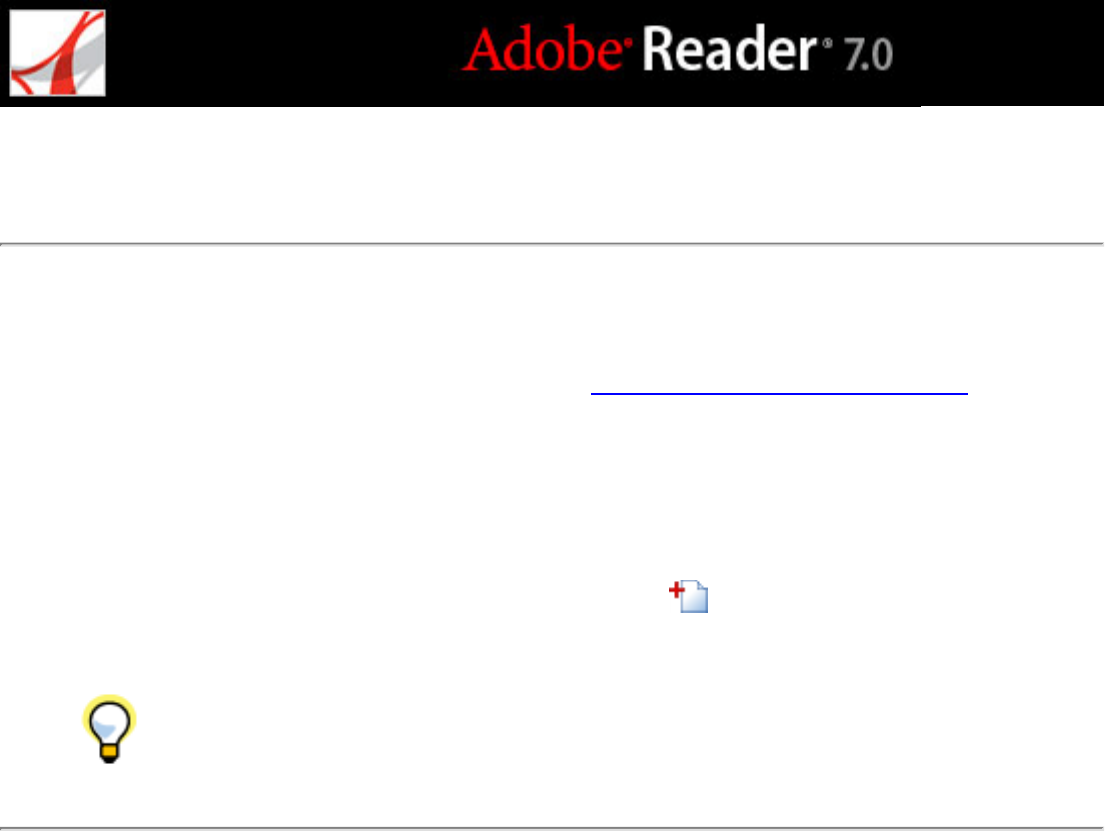This screenshot has width=1105, height=831.
Task: Click the yellow lightbulb tip icon
Action: tap(109, 729)
